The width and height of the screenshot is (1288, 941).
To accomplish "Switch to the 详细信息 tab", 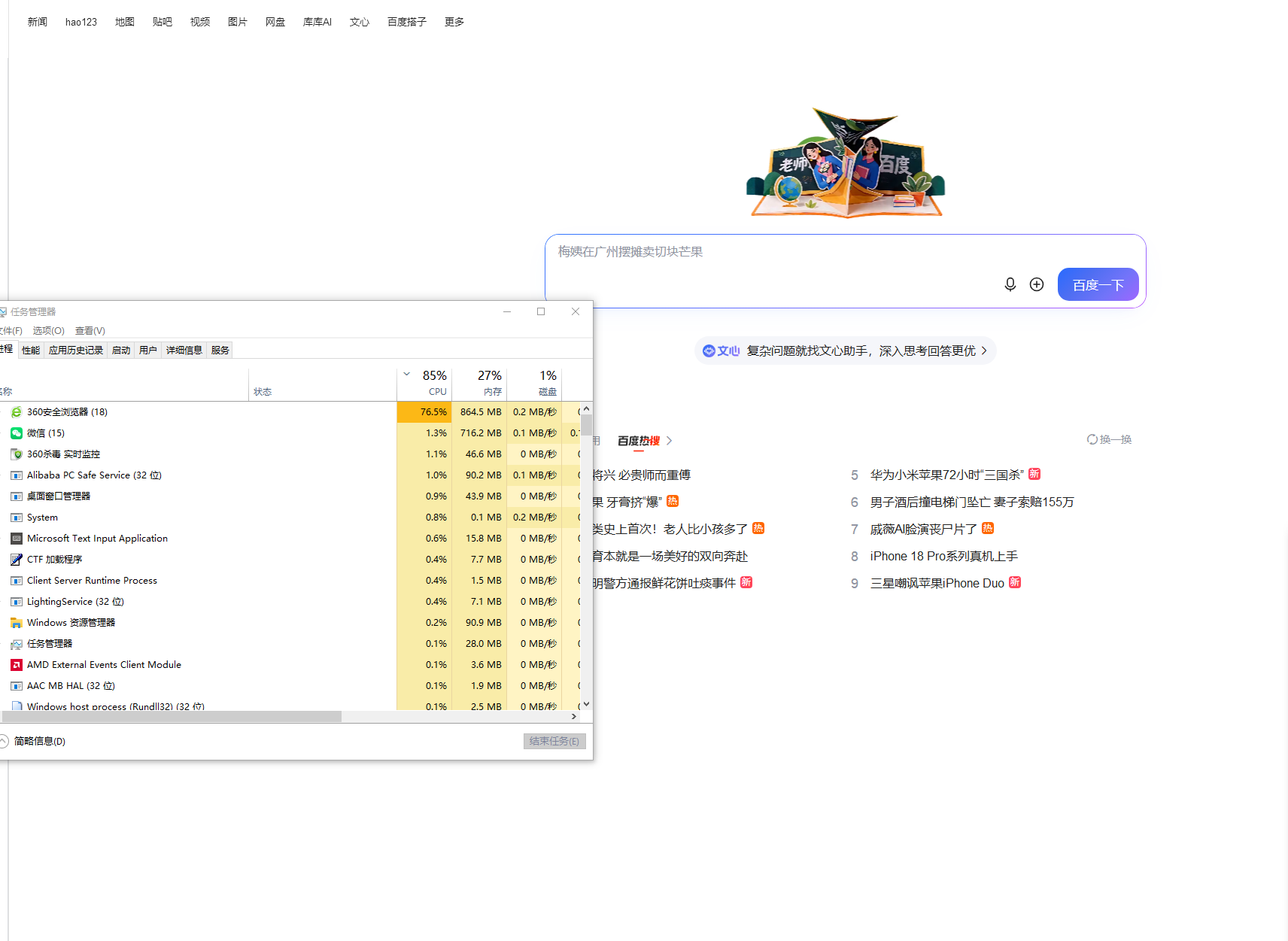I will click(184, 351).
